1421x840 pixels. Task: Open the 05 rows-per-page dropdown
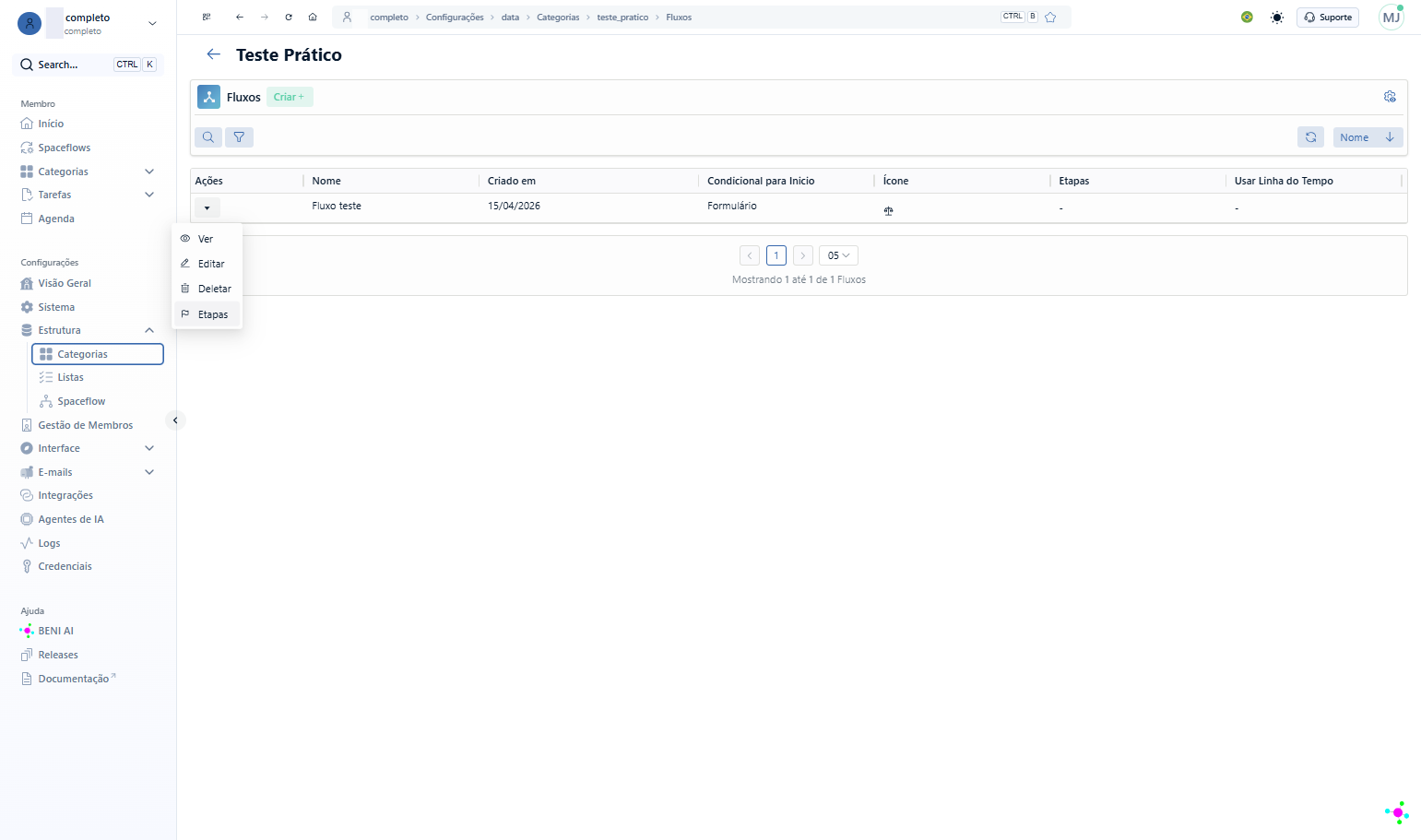click(x=838, y=255)
